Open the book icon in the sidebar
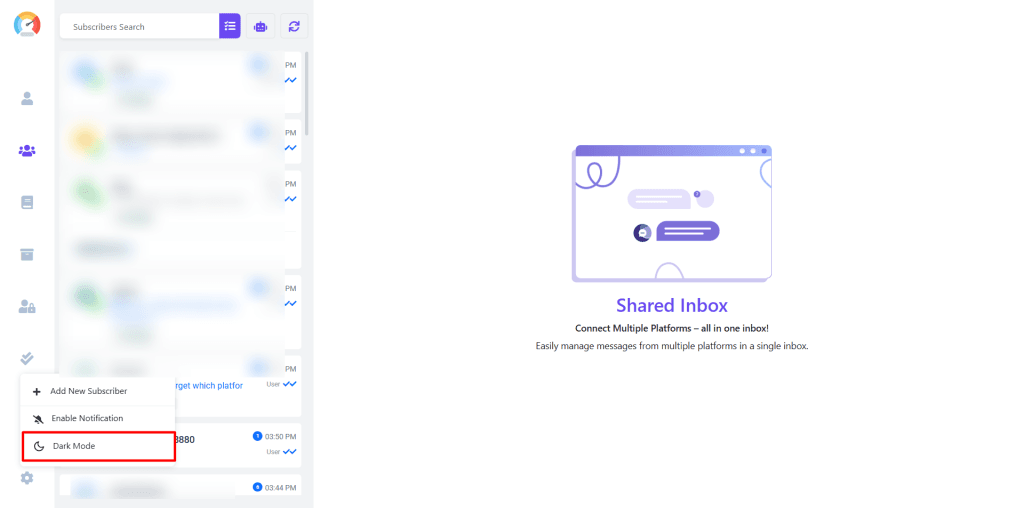 (27, 202)
